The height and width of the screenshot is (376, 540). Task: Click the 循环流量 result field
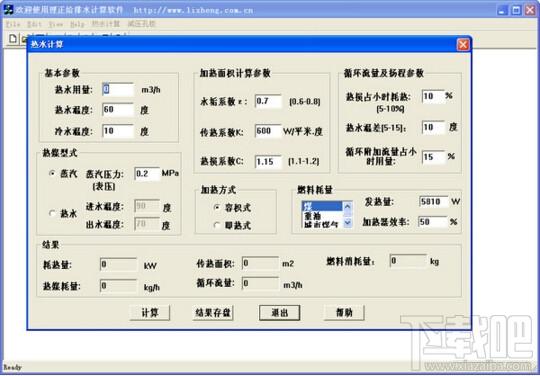pyautogui.click(x=260, y=283)
